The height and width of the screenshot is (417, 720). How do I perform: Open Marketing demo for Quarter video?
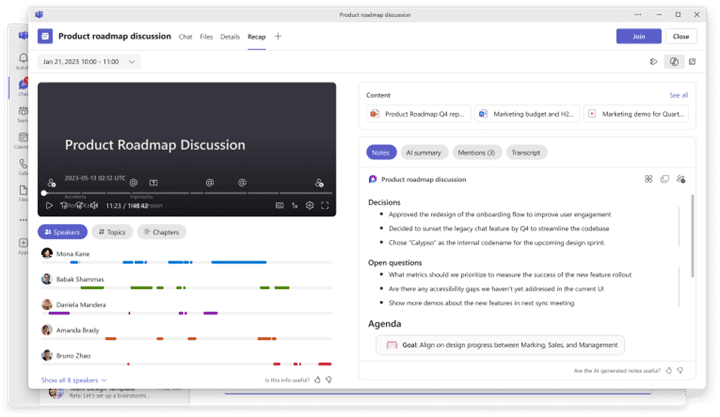[x=636, y=114]
